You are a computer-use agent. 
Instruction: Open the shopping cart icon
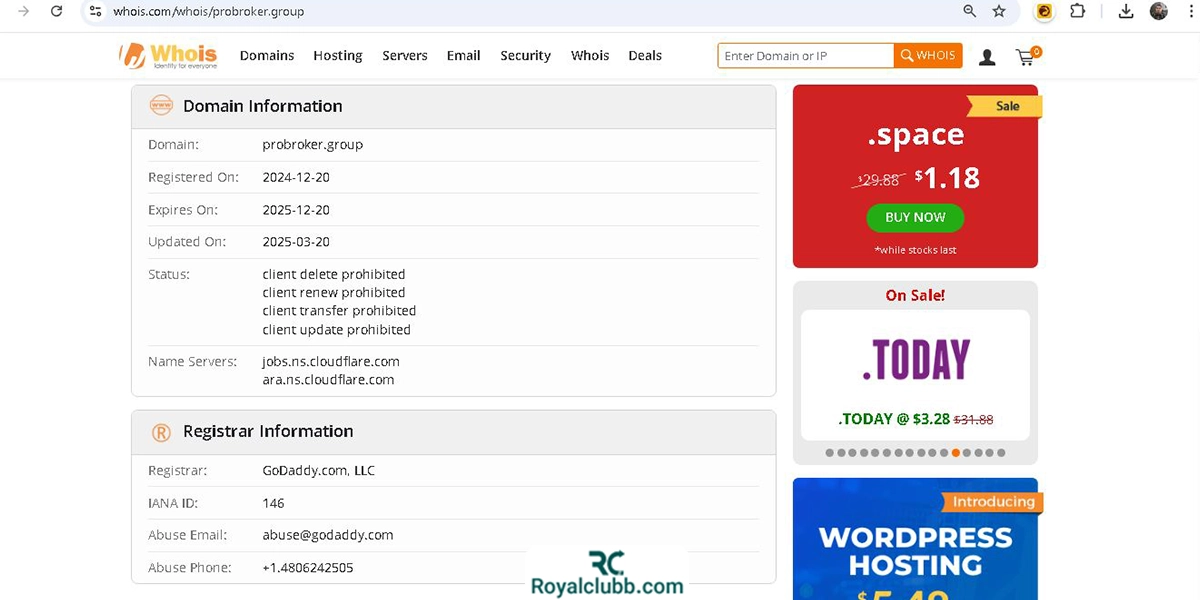1025,57
